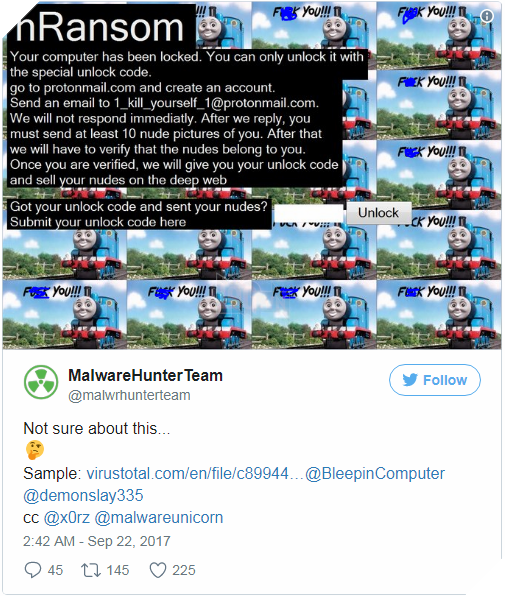Click the MalwareHunterTeam radioactive avatar
Image resolution: width=505 pixels, height=596 pixels.
point(41,382)
